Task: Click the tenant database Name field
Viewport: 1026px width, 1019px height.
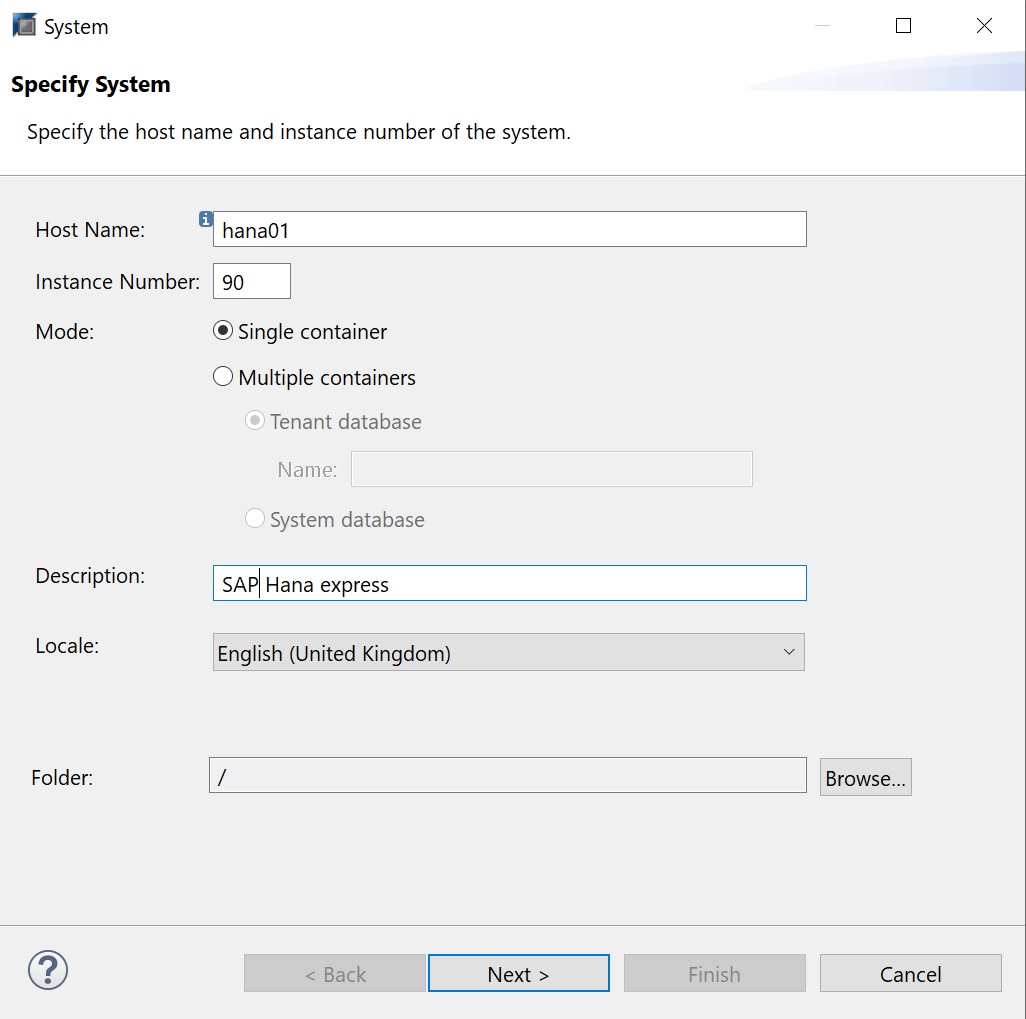Action: coord(551,469)
